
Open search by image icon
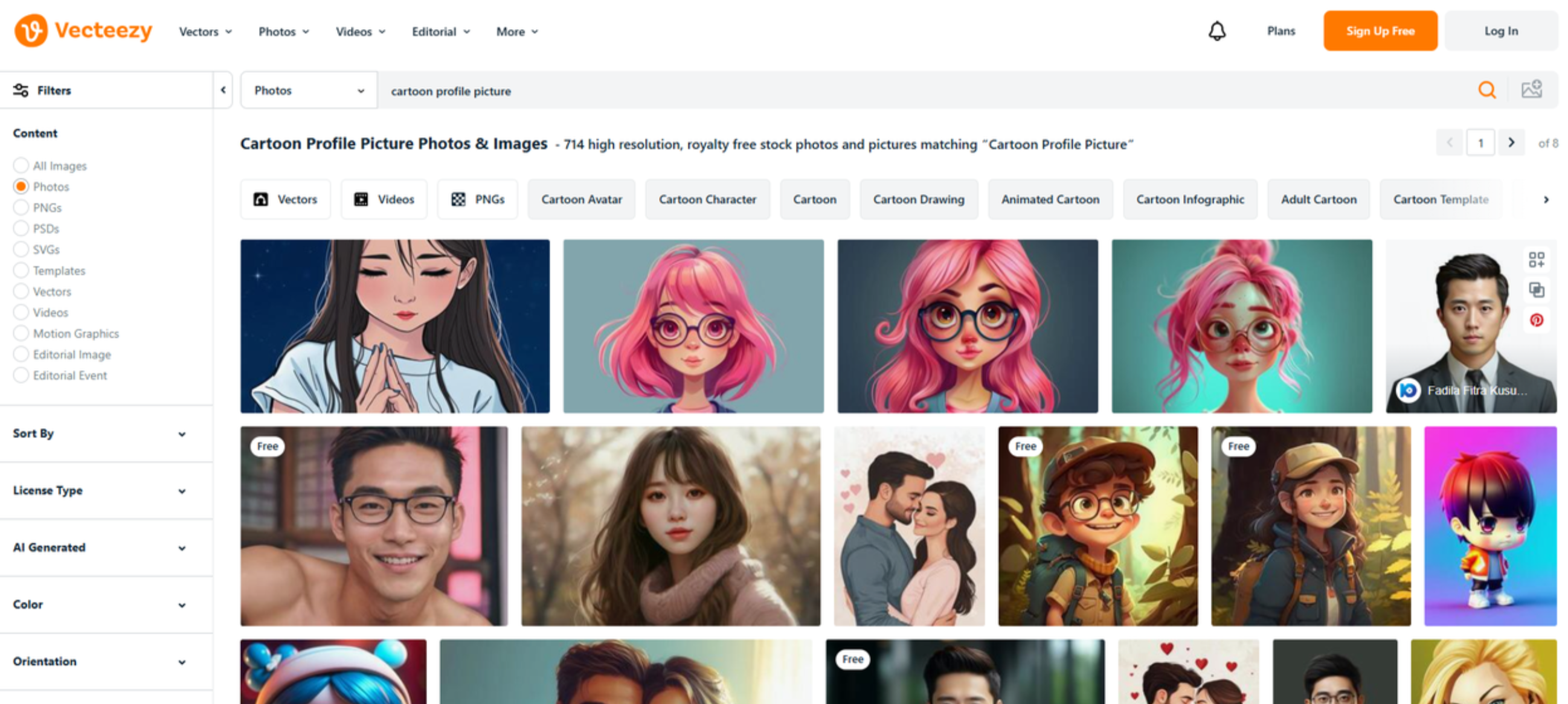(1531, 90)
